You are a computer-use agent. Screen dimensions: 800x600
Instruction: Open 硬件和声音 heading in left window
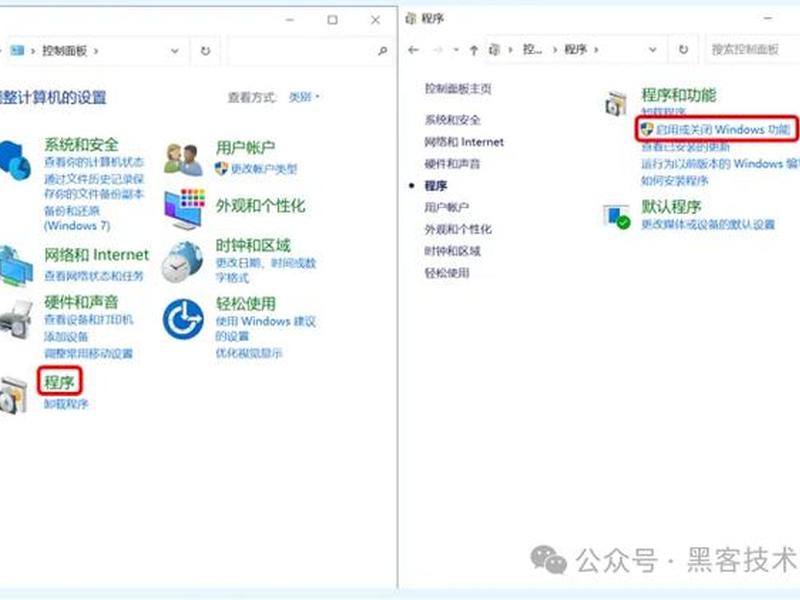[x=81, y=302]
